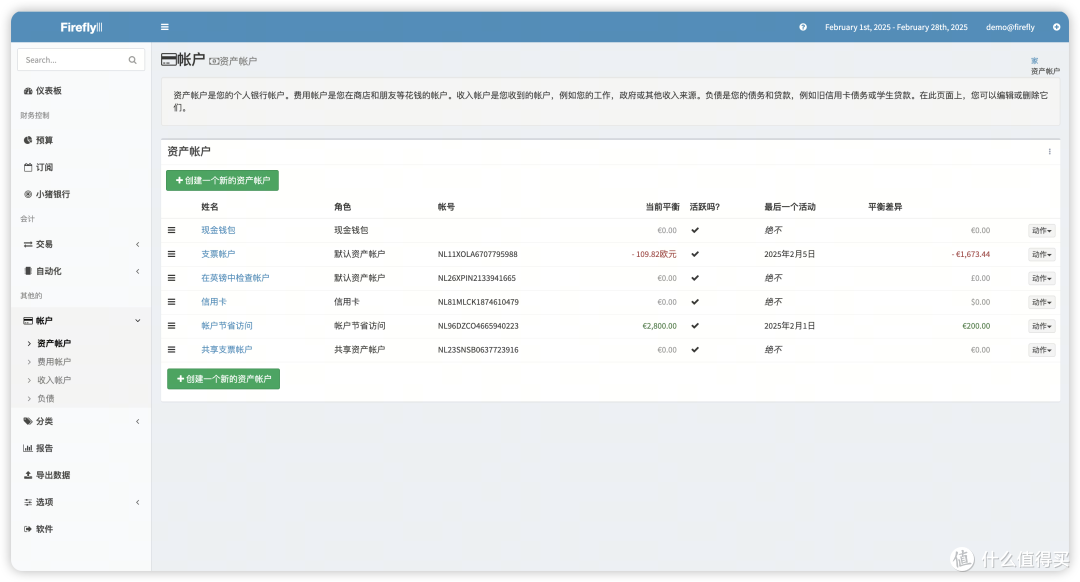Open the 导出数据 menu item
The height and width of the screenshot is (582, 1080).
52,475
